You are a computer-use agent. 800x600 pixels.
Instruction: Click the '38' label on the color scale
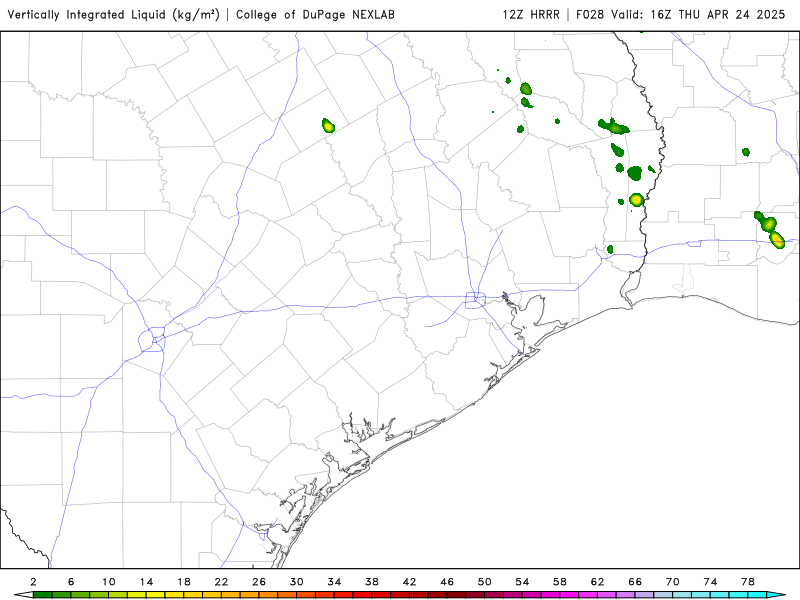pos(372,582)
